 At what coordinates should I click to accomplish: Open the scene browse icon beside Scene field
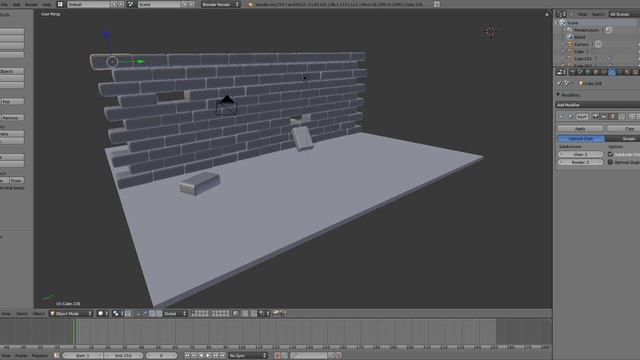point(131,4)
